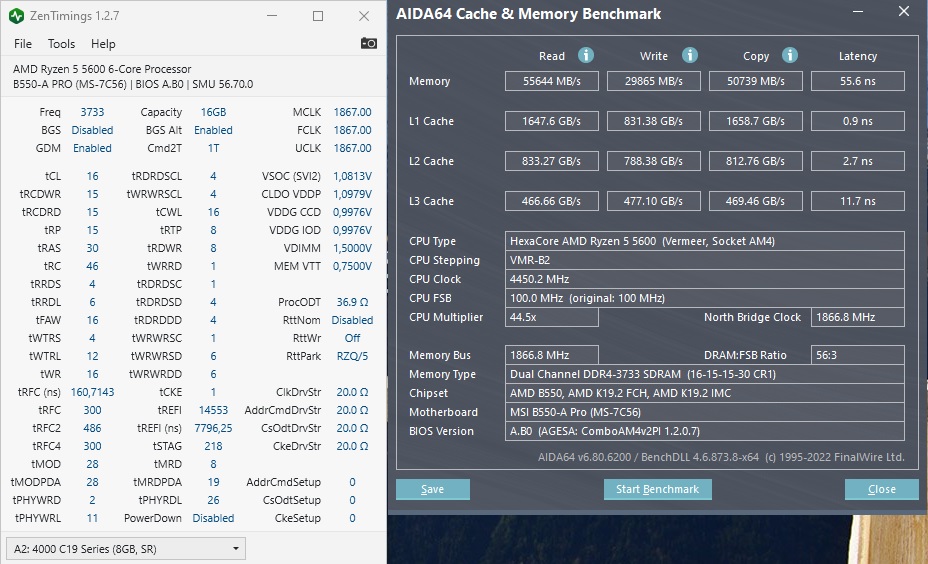The width and height of the screenshot is (928, 564).
Task: Click the info icon next to Write
Action: point(689,55)
